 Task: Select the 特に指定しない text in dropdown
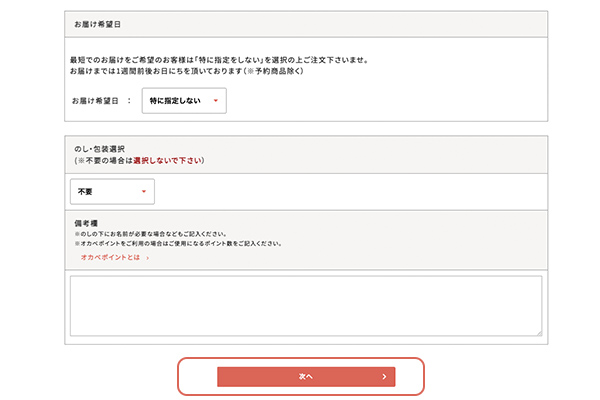(x=174, y=101)
